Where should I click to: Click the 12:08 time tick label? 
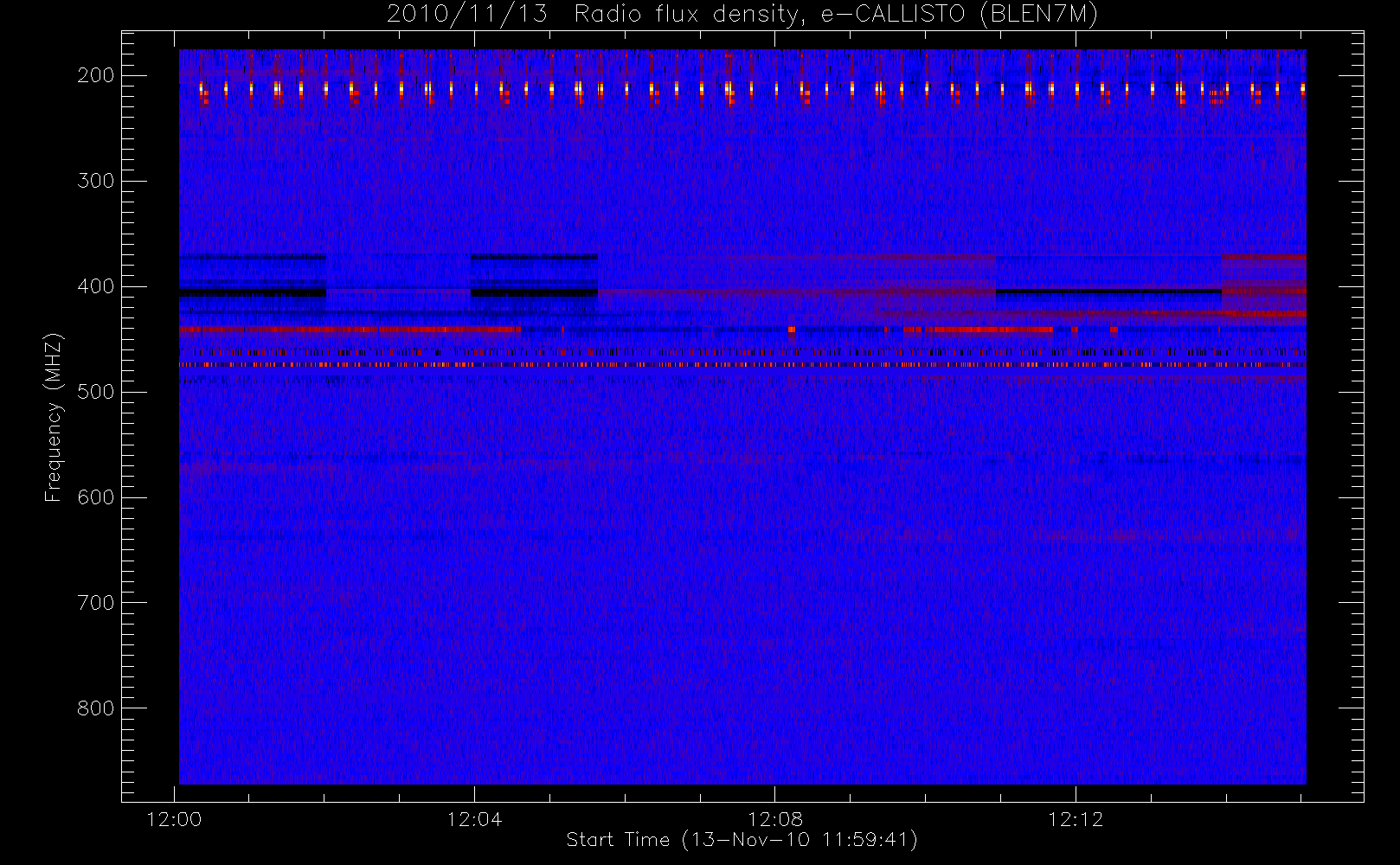tap(775, 819)
